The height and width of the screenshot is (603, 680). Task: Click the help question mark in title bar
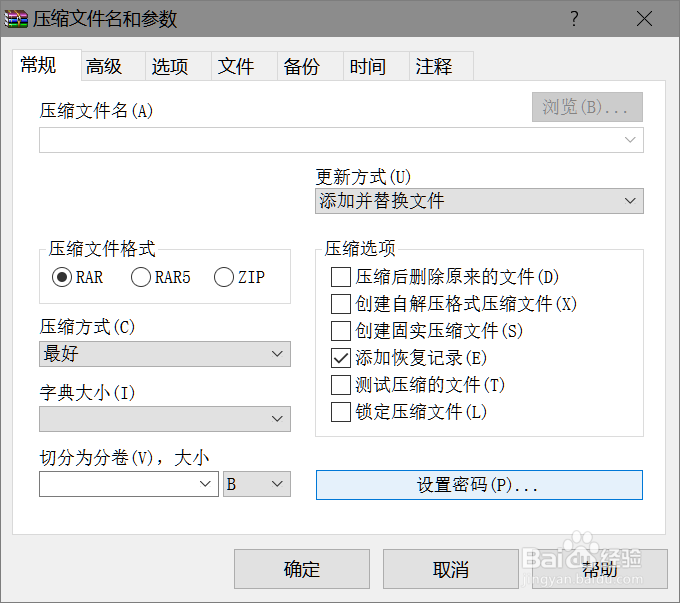(574, 19)
